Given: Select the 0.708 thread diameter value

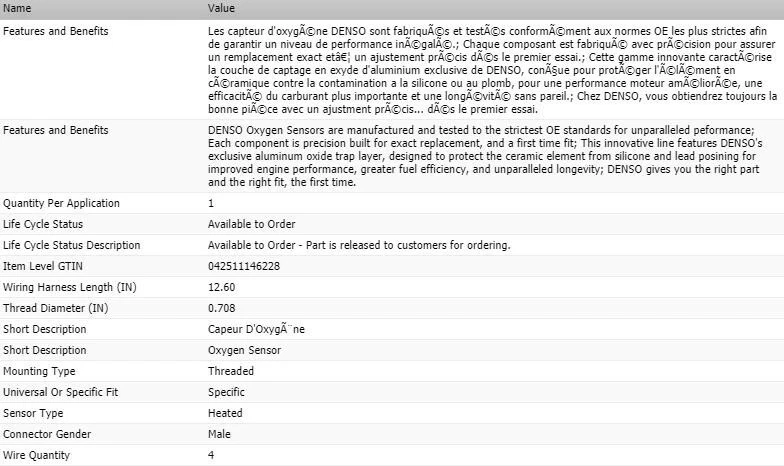Looking at the screenshot, I should (222, 308).
